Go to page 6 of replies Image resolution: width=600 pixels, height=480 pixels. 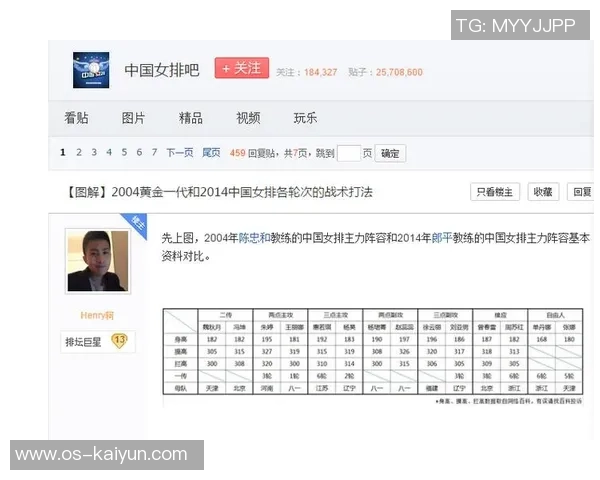coord(139,152)
